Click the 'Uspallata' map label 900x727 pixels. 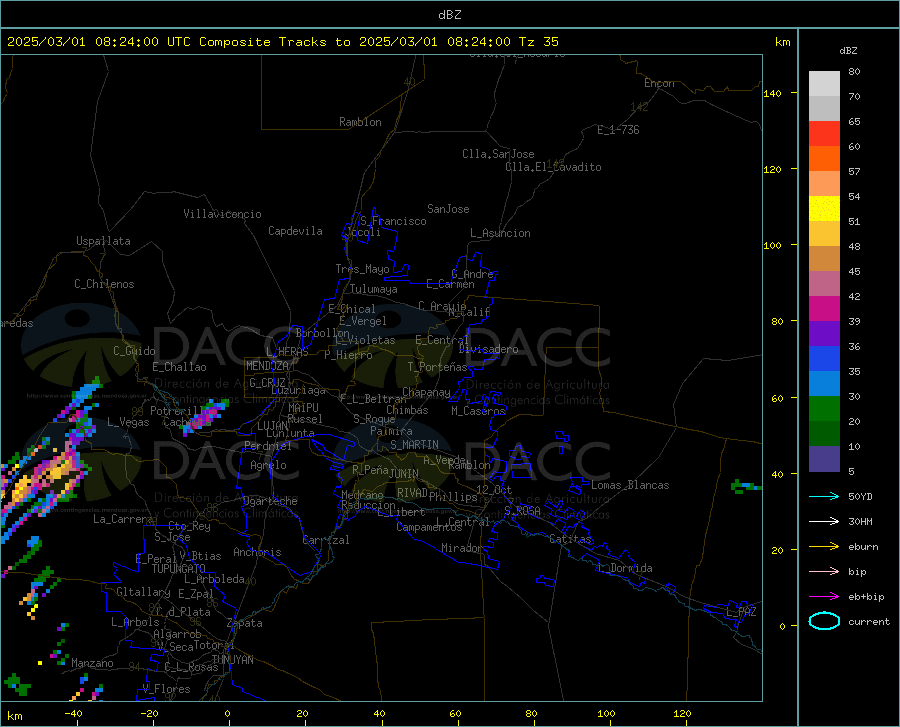click(103, 241)
